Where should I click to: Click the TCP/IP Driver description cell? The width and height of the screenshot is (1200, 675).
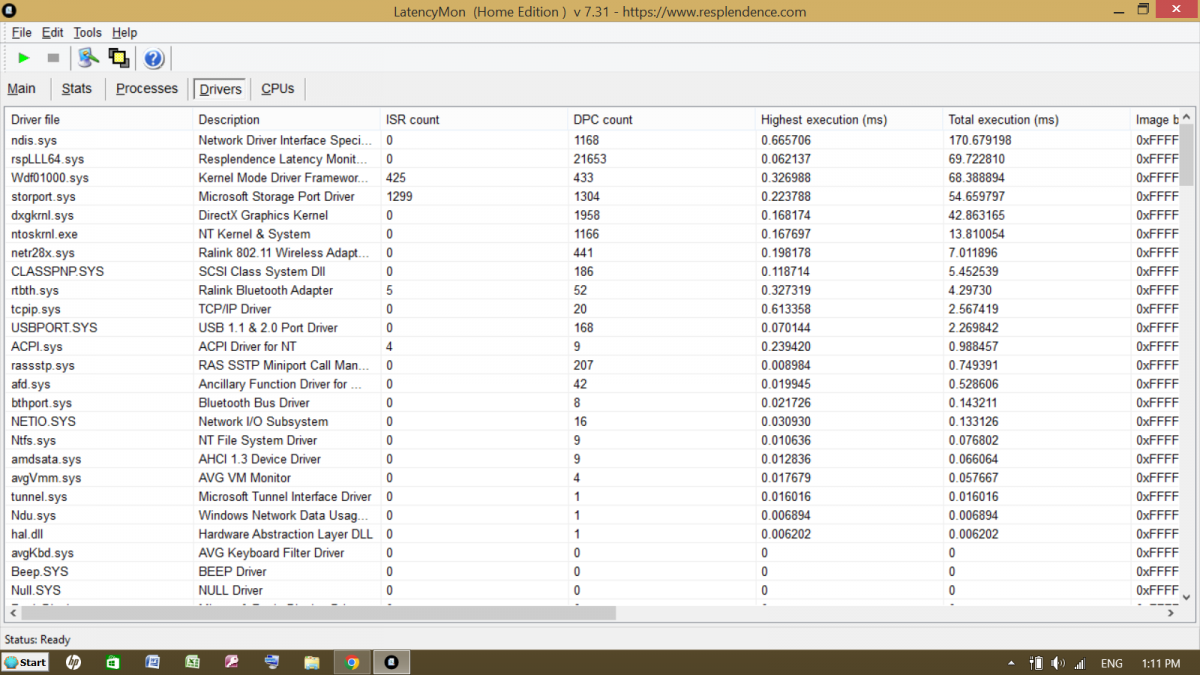tap(235, 309)
